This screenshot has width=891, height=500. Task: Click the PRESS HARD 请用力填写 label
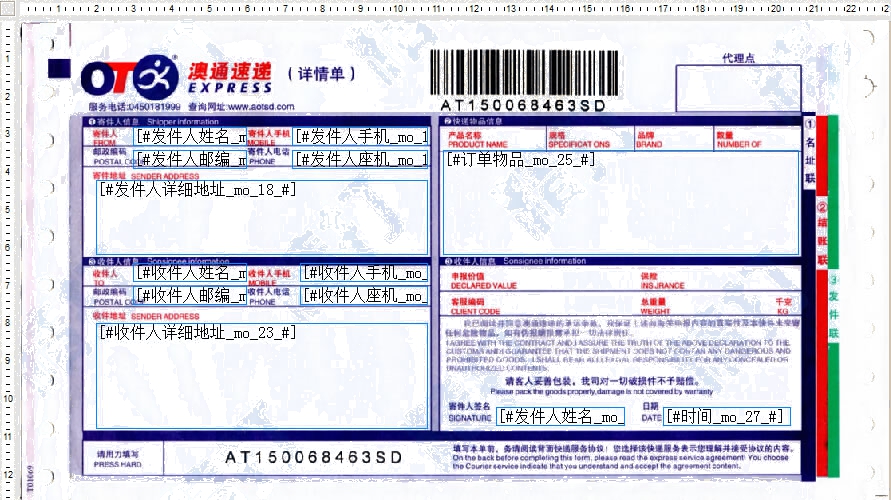click(118, 459)
